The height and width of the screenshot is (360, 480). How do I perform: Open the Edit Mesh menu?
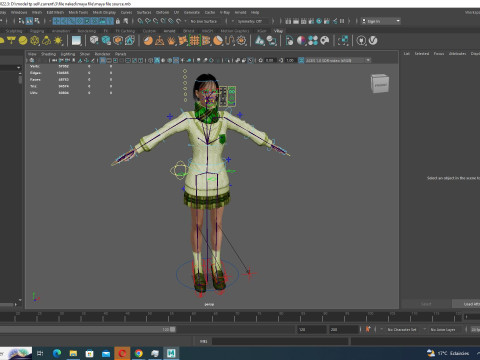tap(55, 12)
